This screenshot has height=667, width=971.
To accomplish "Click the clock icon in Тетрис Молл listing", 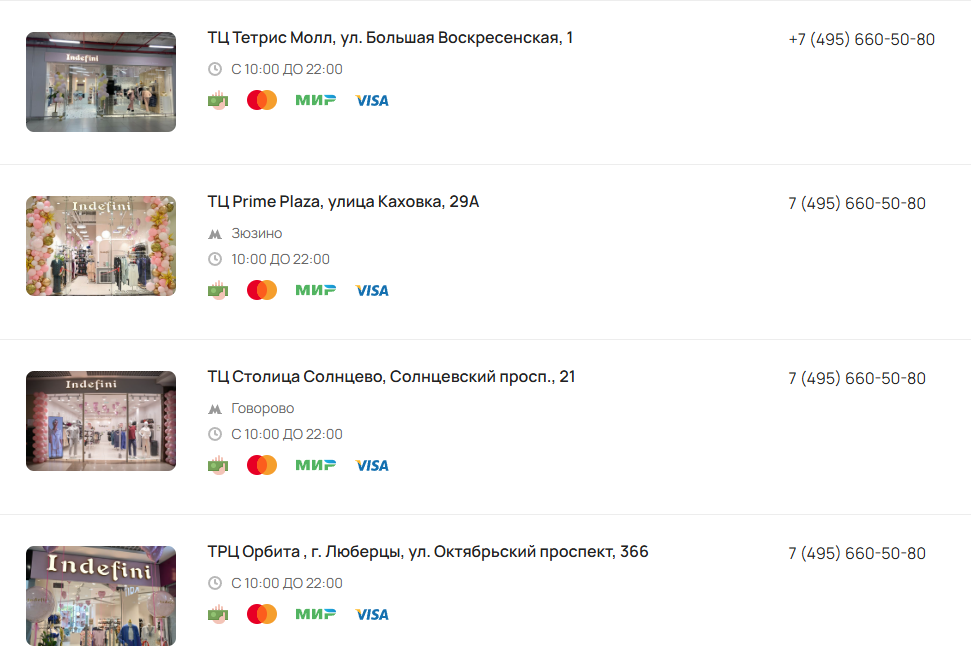I will (215, 69).
